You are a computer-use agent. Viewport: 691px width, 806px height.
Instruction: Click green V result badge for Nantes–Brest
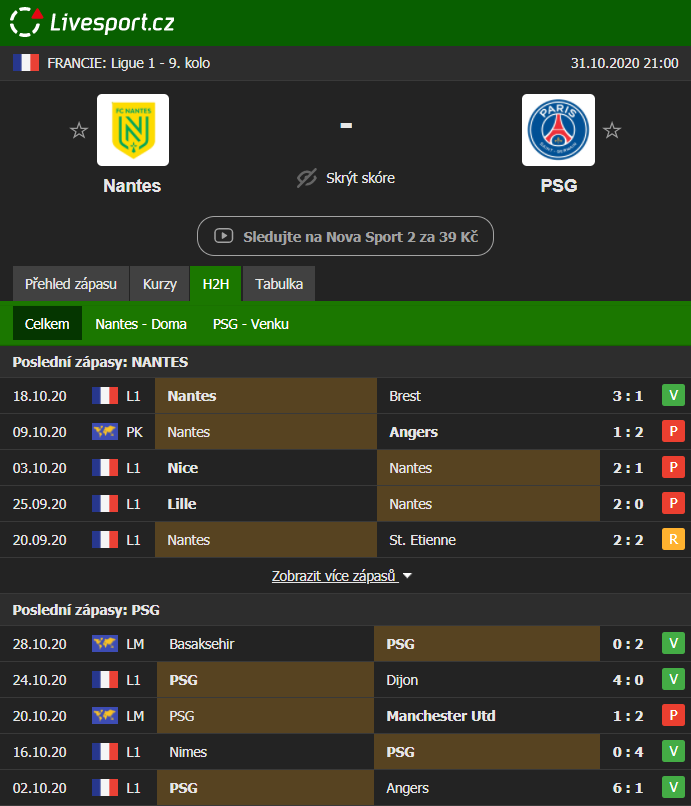[673, 396]
